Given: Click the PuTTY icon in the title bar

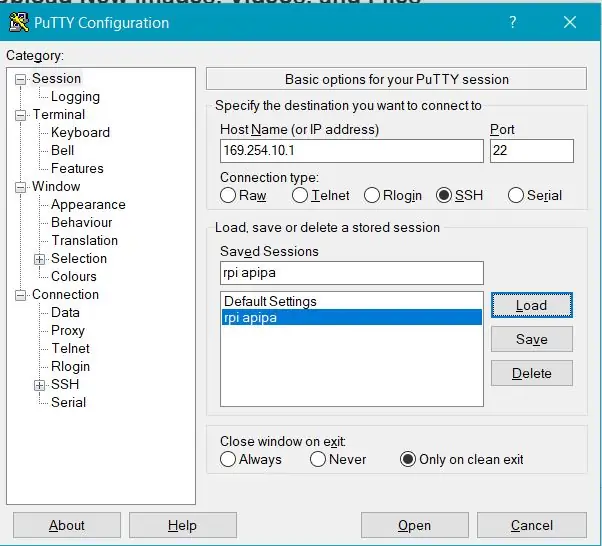Looking at the screenshot, I should tap(19, 22).
